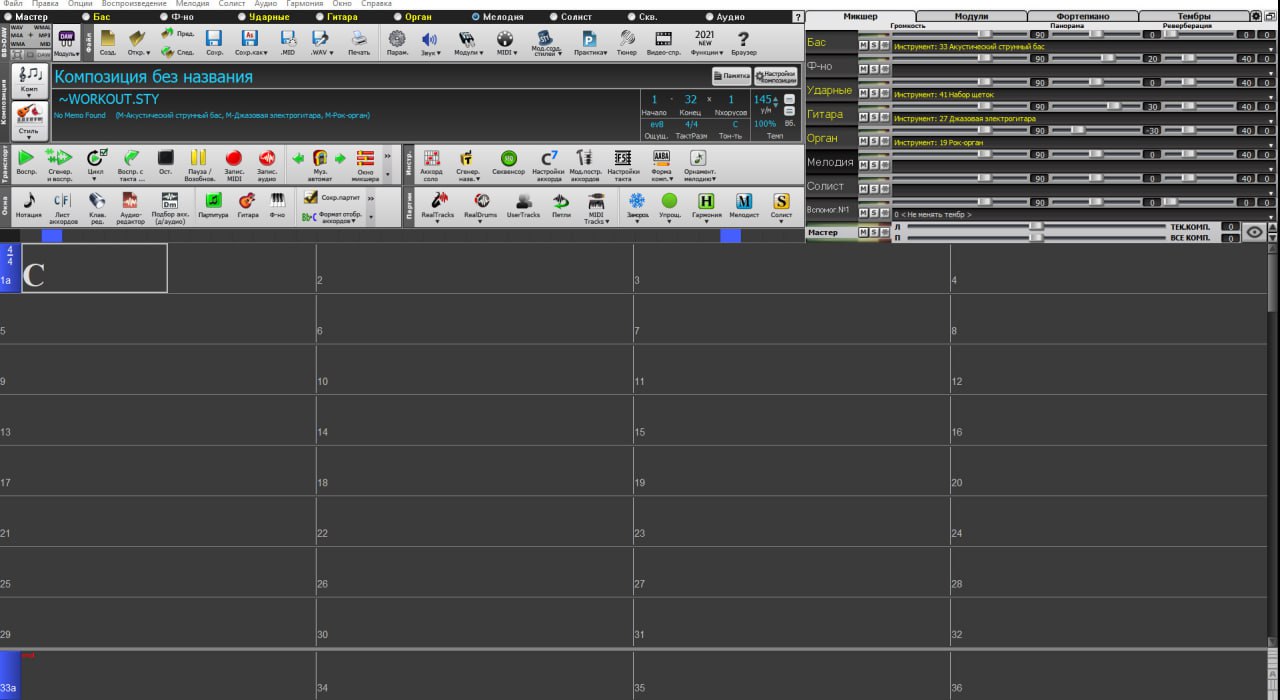Select the Мастер radio button
This screenshot has height=700, width=1280.
coord(8,17)
